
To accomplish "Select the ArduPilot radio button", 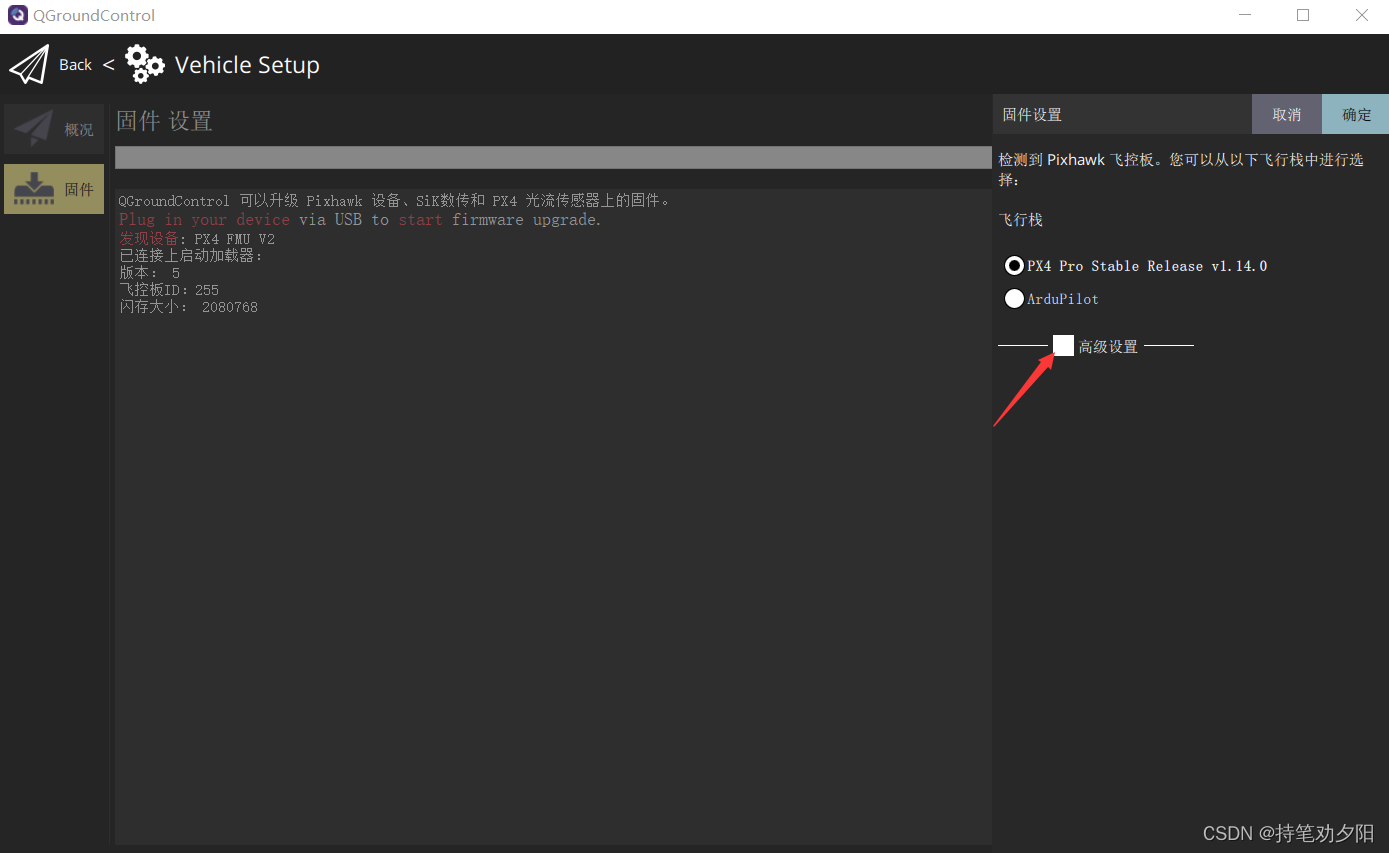I will tap(1014, 299).
